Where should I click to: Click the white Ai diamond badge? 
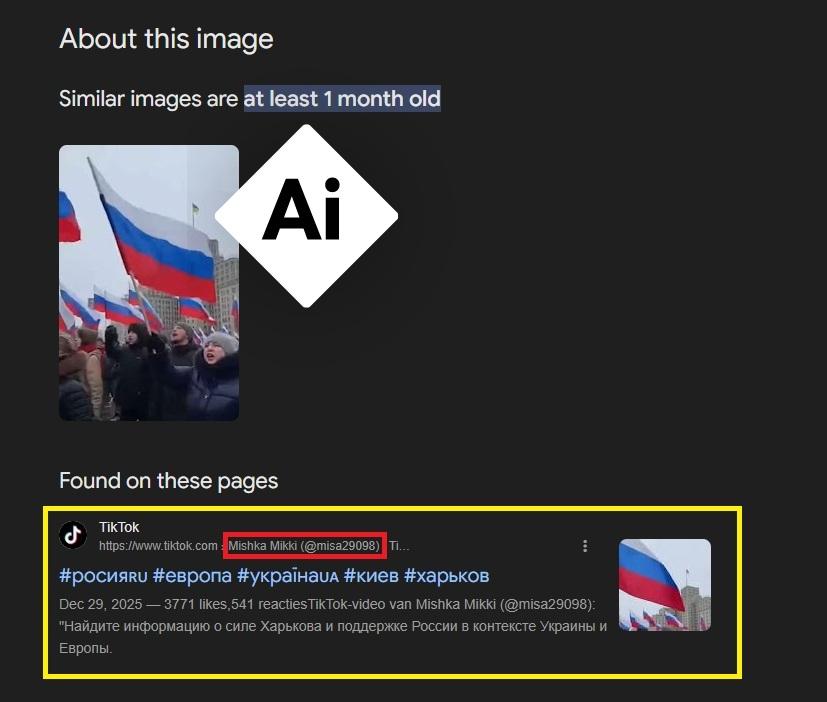click(306, 216)
